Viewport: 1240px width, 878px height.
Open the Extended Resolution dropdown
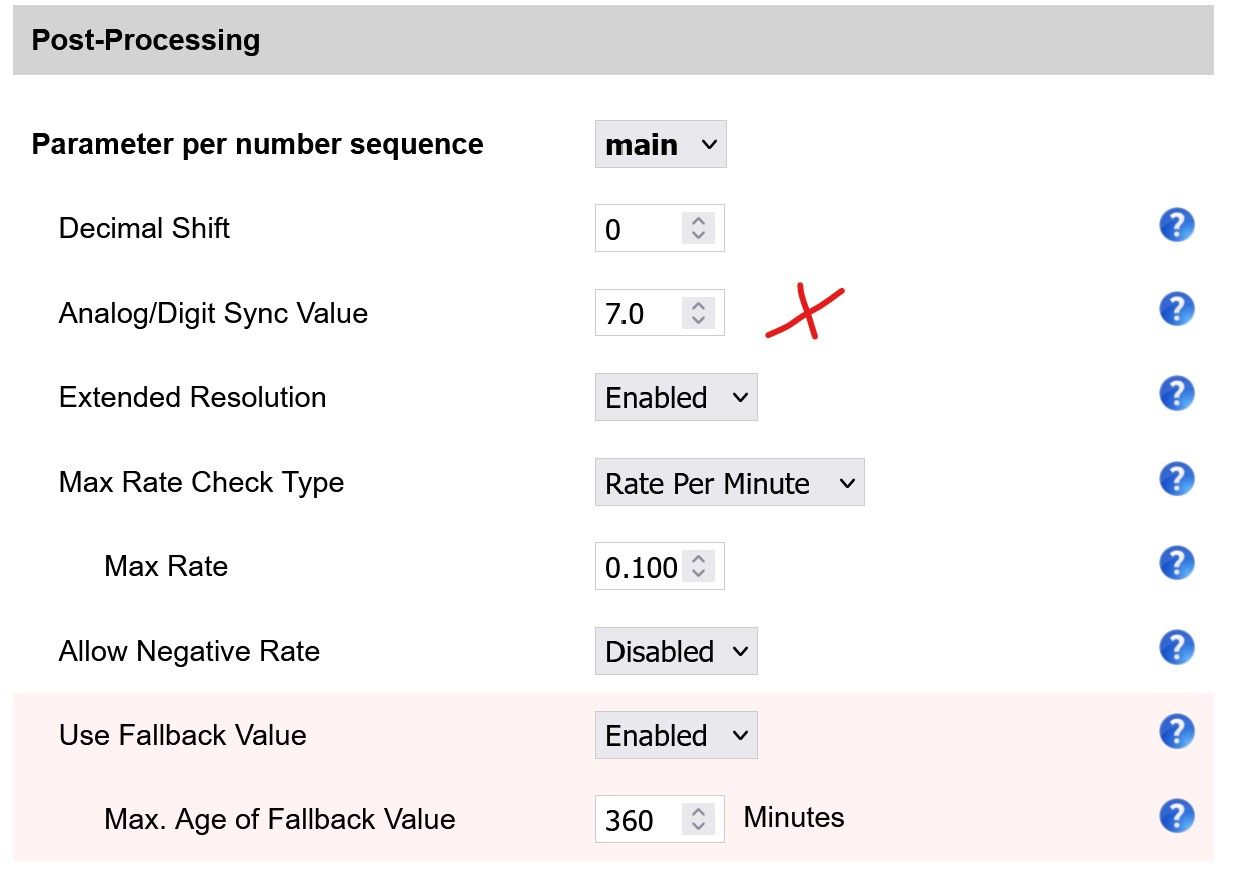click(x=676, y=398)
